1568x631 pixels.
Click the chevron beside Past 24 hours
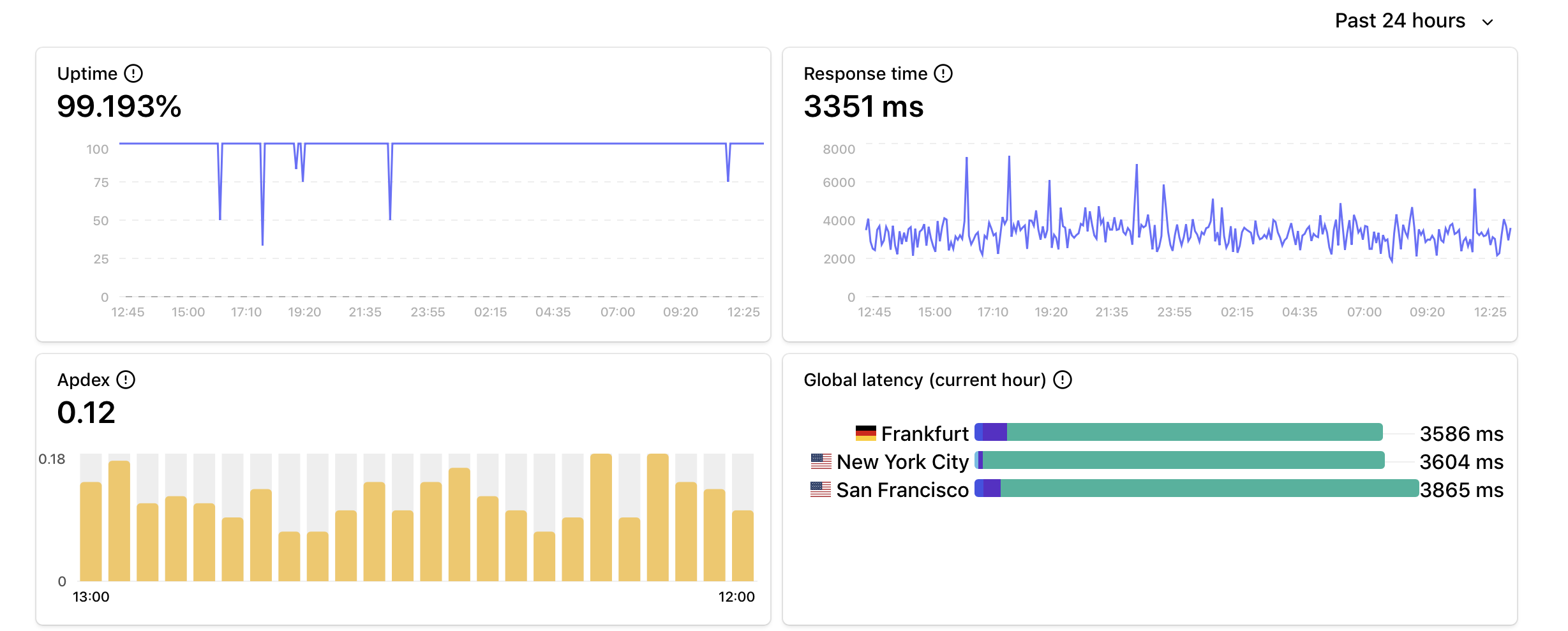pyautogui.click(x=1488, y=22)
